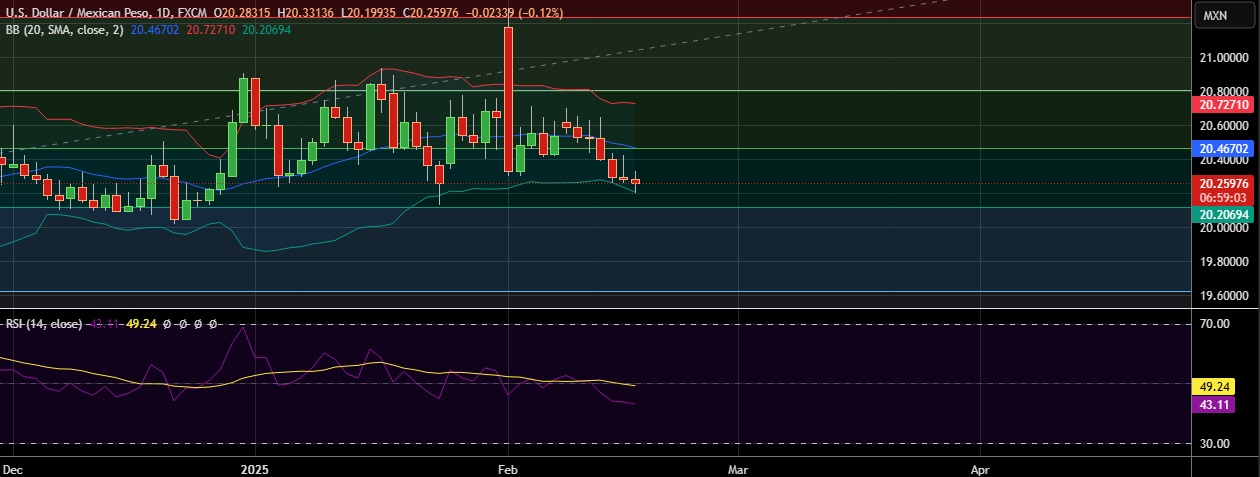The image size is (1260, 477).
Task: Click the 19.60000 price scale label
Action: coord(1223,296)
